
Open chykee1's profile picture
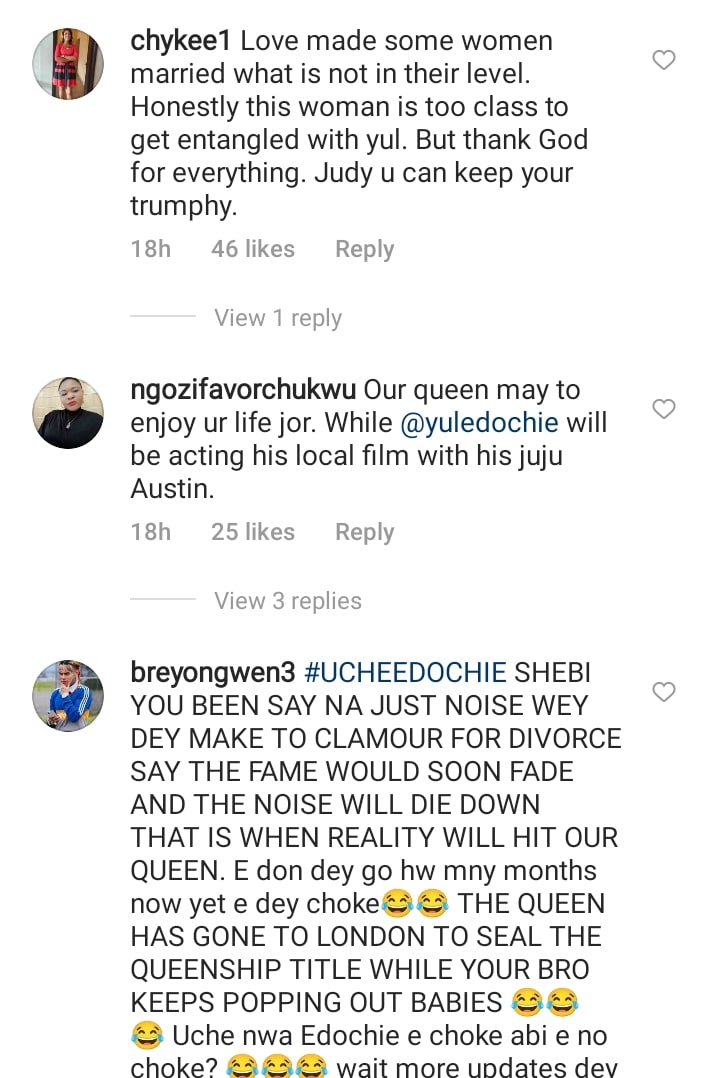[68, 64]
